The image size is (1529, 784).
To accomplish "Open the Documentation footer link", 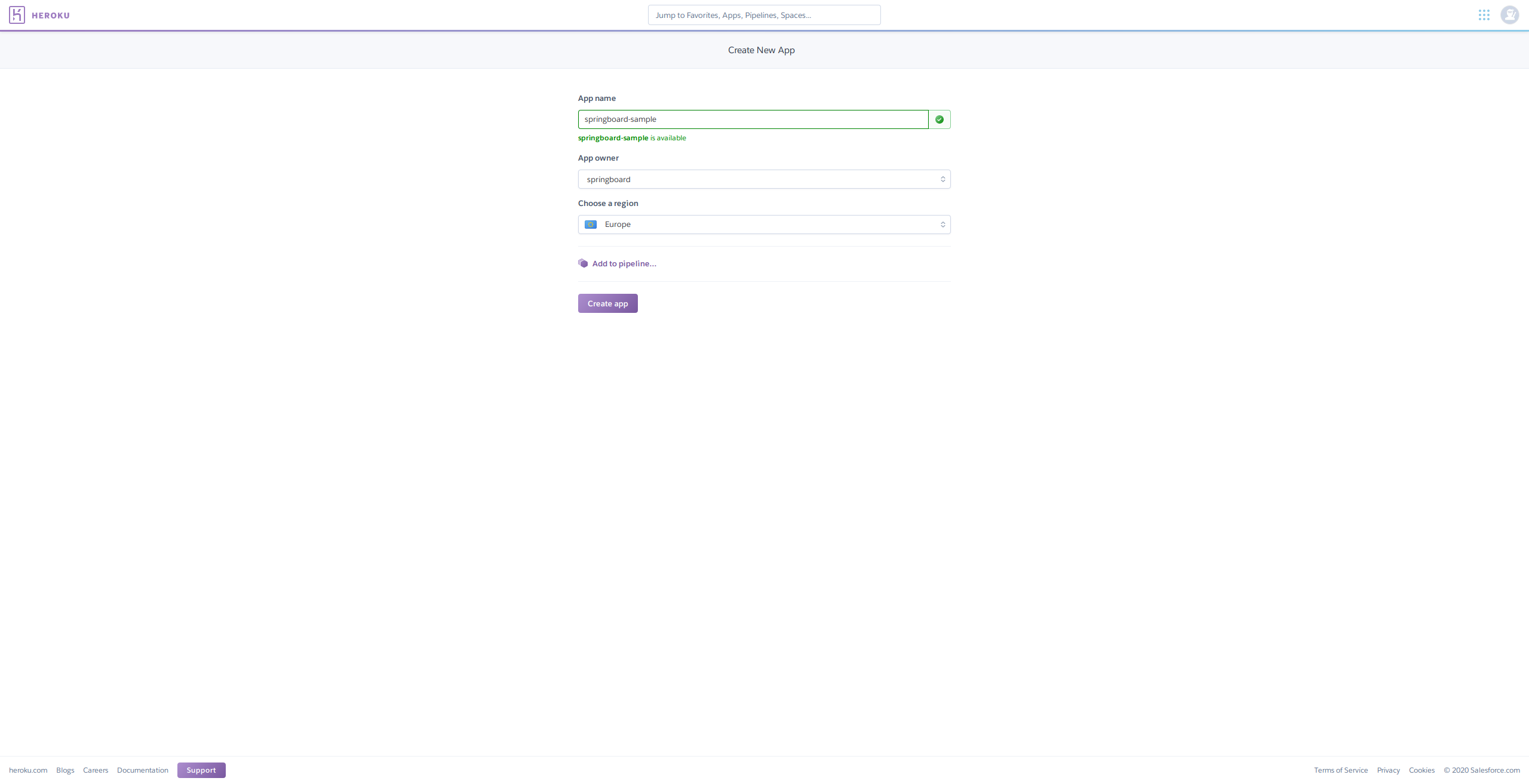I will [143, 770].
